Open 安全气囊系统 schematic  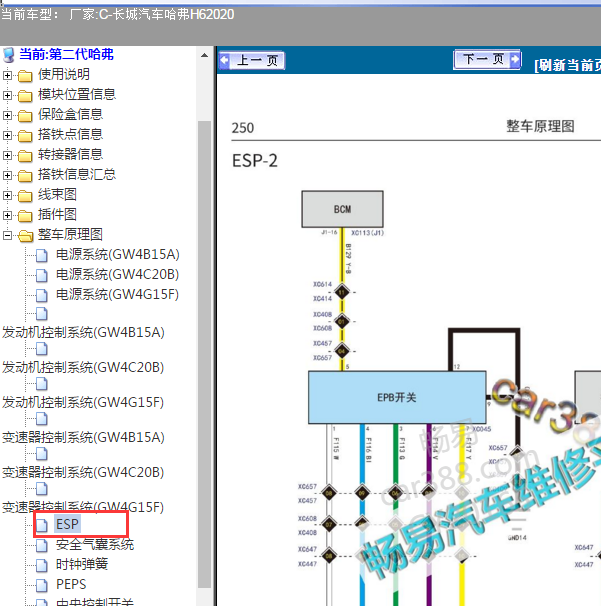coord(95,545)
